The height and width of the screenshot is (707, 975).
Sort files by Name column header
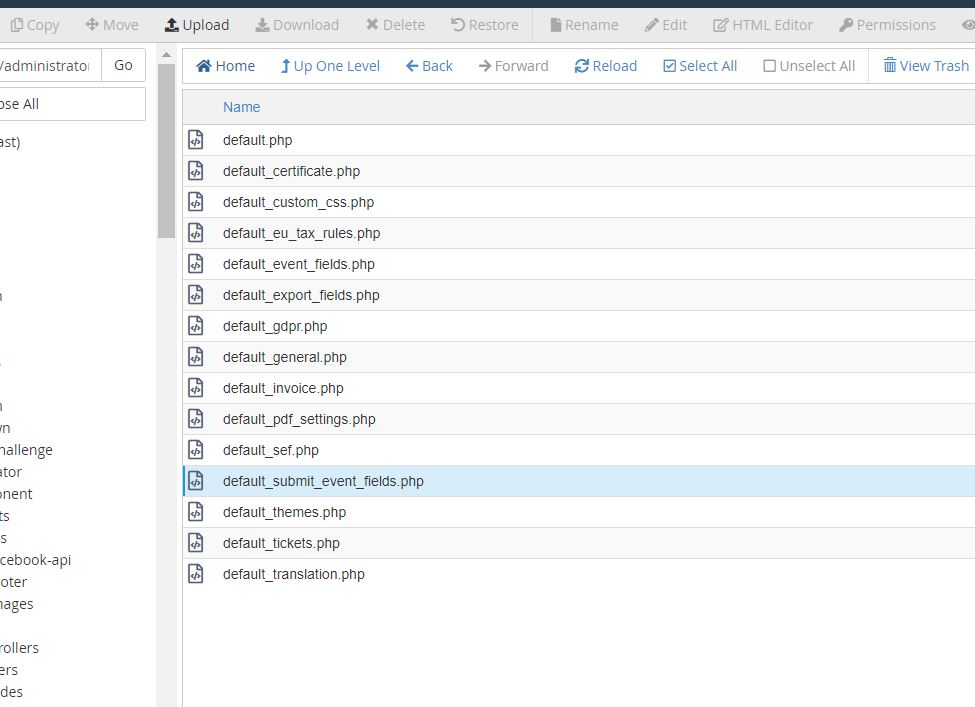click(241, 107)
